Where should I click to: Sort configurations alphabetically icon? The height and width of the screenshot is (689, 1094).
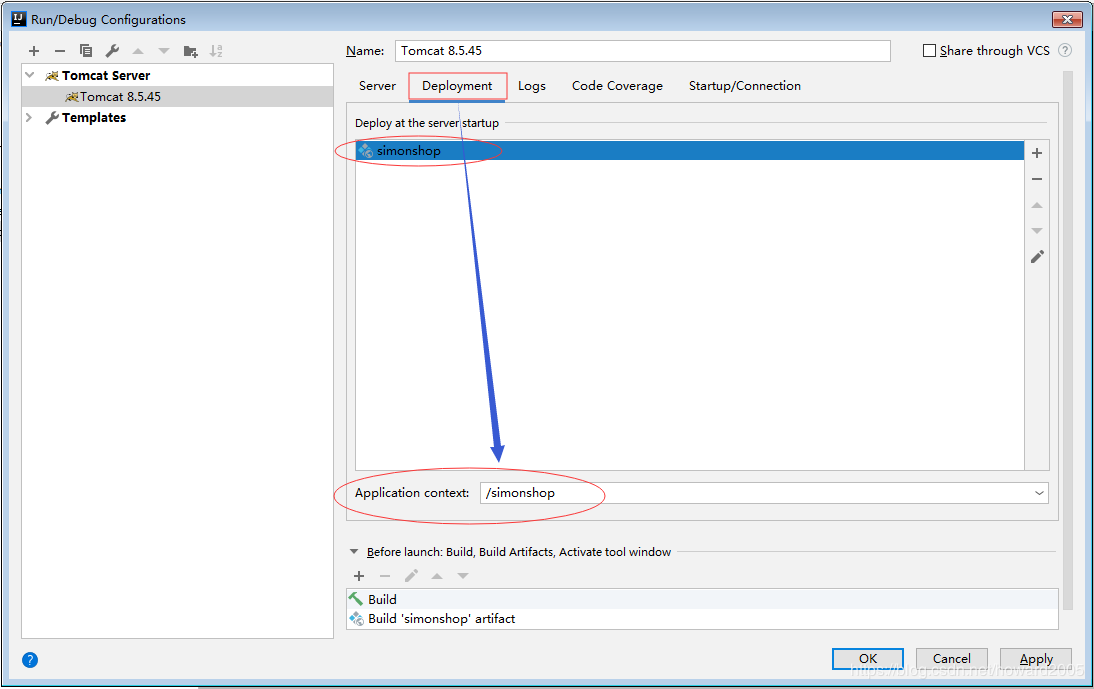(x=216, y=51)
